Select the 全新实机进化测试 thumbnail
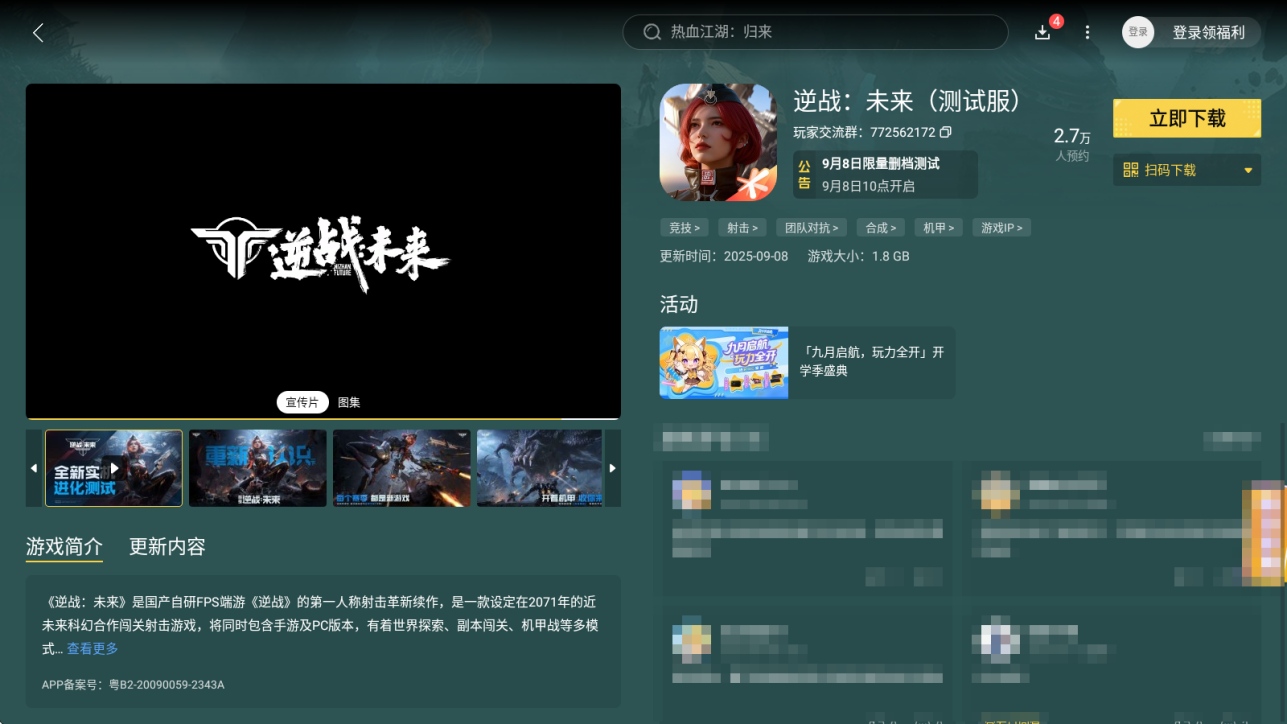Viewport: 1287px width, 724px height. coord(114,468)
